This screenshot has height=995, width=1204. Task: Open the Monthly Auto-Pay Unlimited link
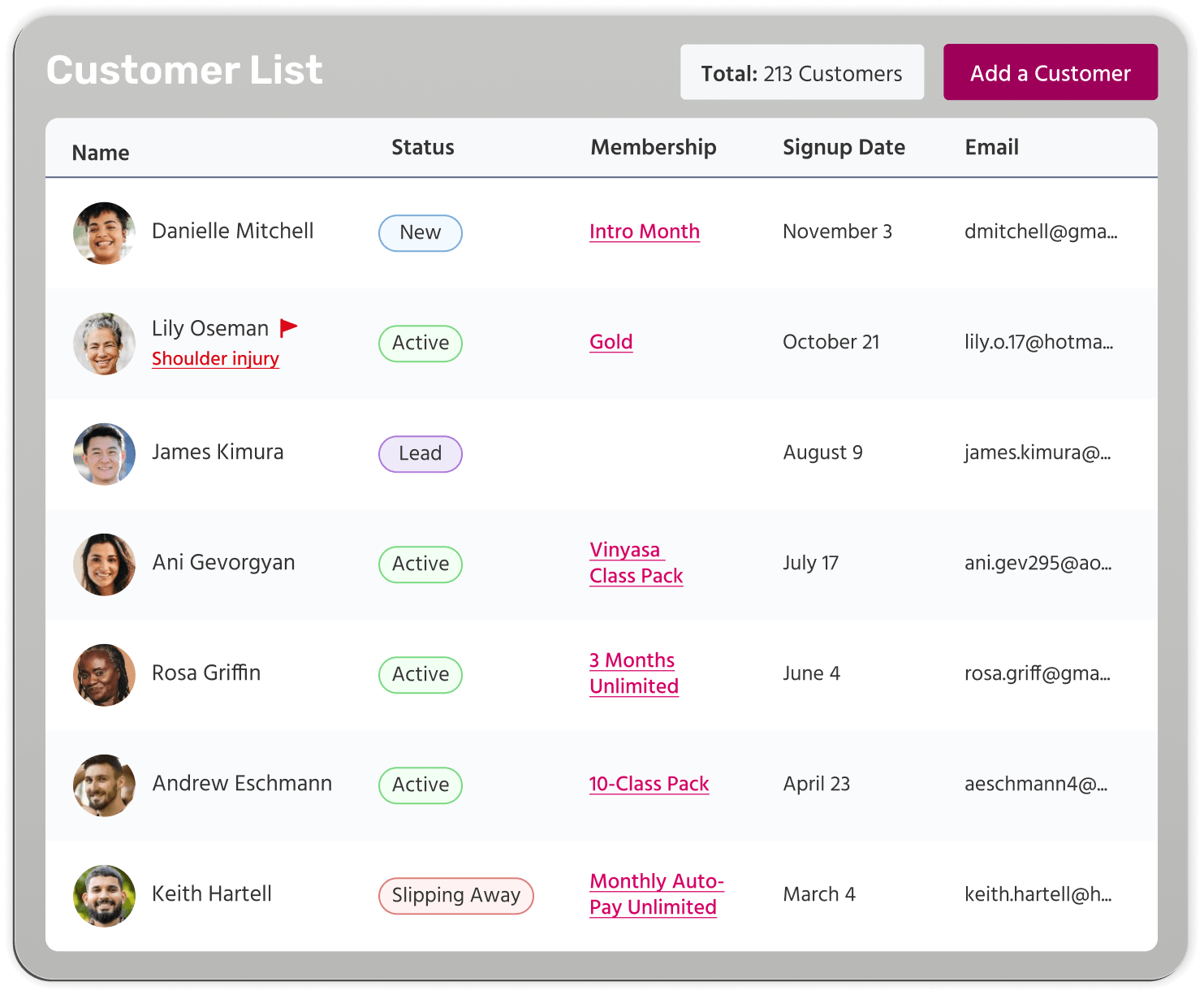pos(657,894)
